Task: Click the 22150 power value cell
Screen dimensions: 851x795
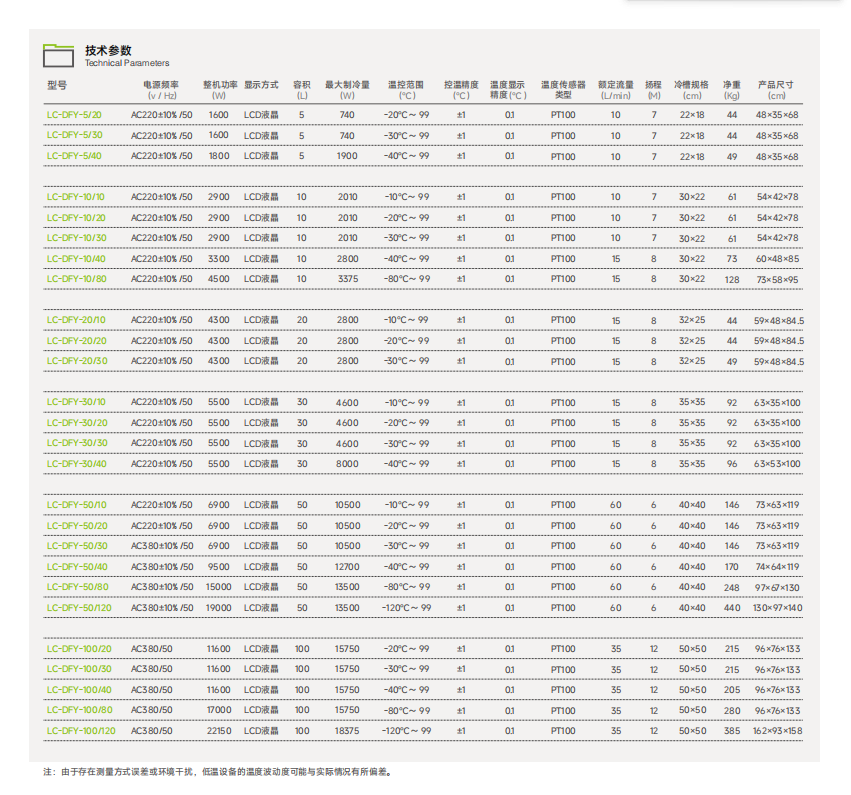Action: [219, 731]
